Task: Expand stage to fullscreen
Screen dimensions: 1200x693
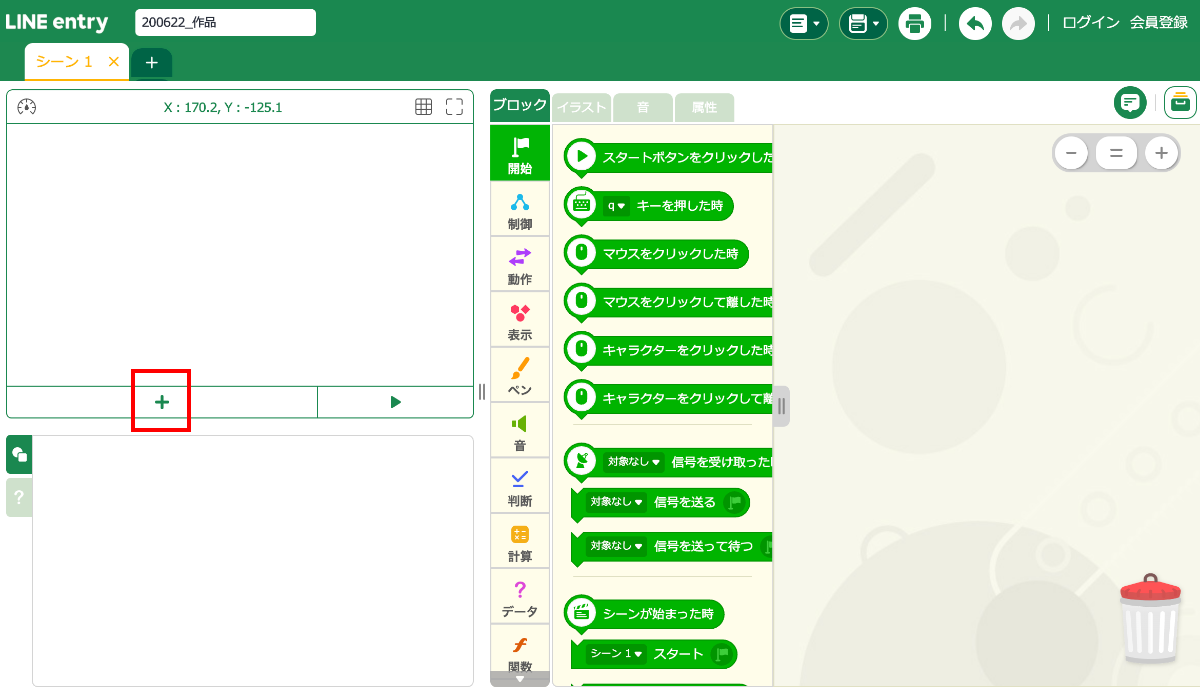Action: [454, 107]
